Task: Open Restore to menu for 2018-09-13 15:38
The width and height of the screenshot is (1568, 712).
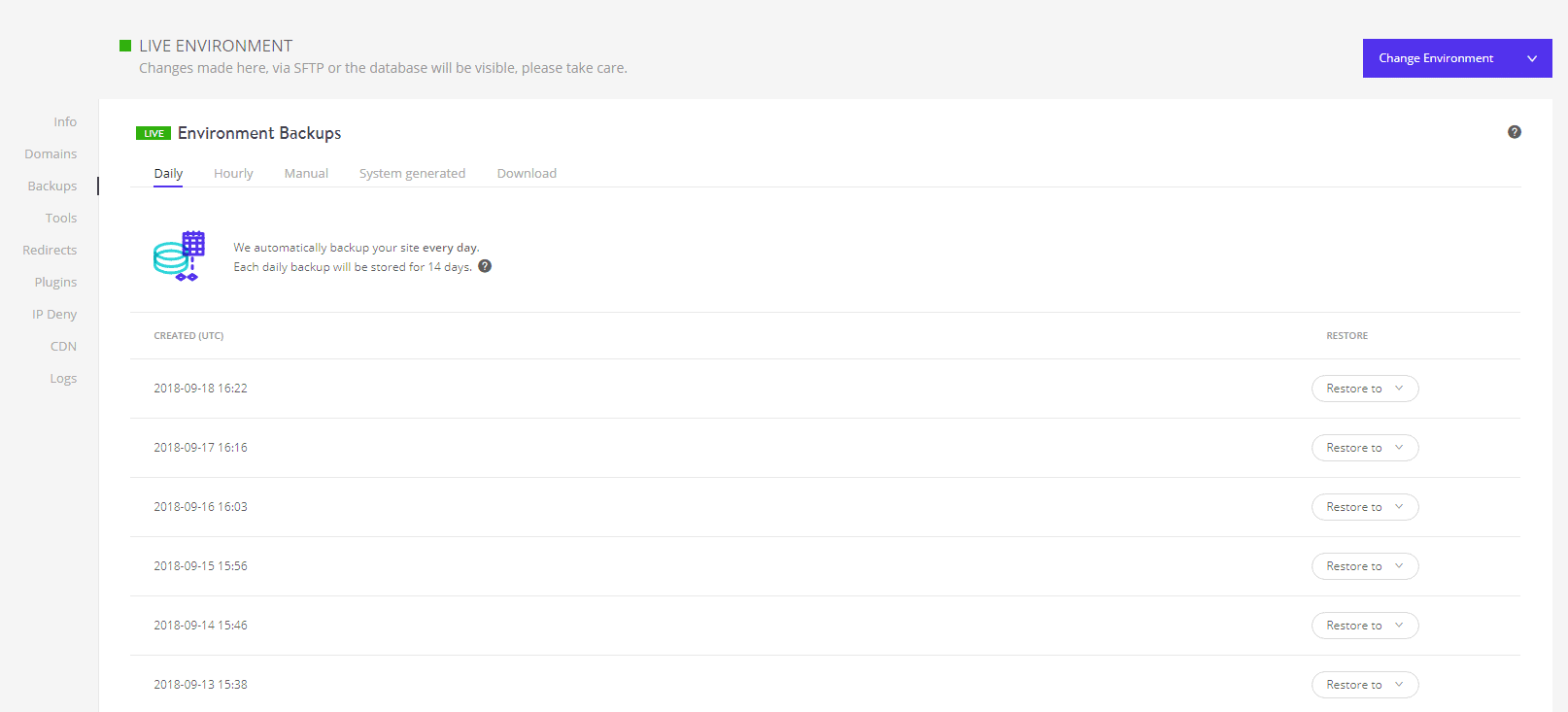Action: (x=1365, y=685)
